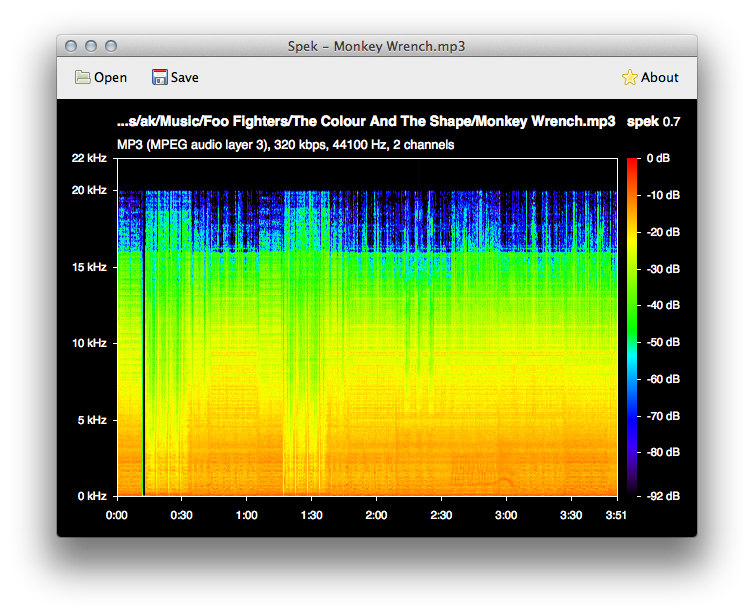
Task: Click the 3:00 time axis label
Action: coord(506,515)
